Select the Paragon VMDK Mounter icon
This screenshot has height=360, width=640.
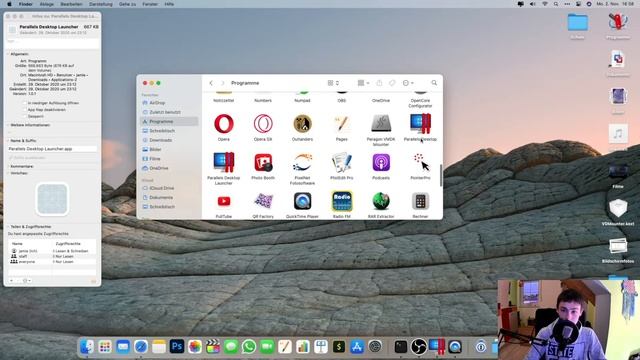pyautogui.click(x=381, y=124)
